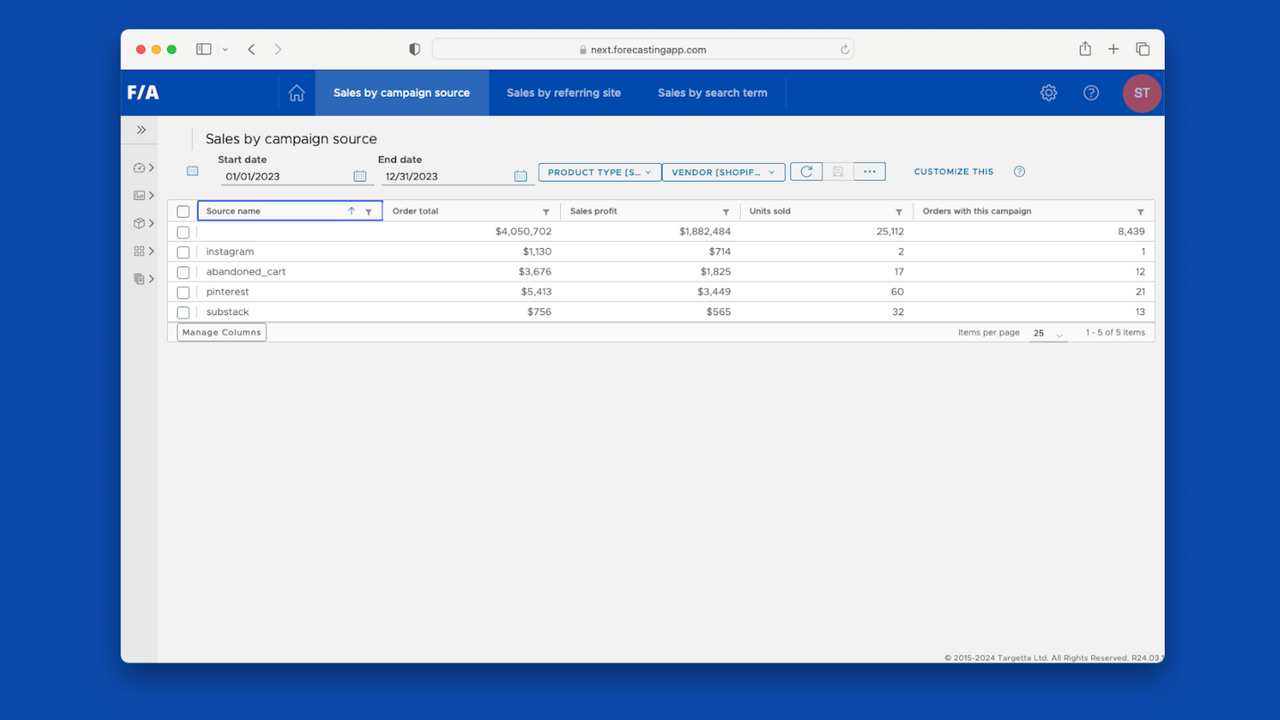
Task: Check the instagram row checkbox
Action: pyautogui.click(x=183, y=252)
